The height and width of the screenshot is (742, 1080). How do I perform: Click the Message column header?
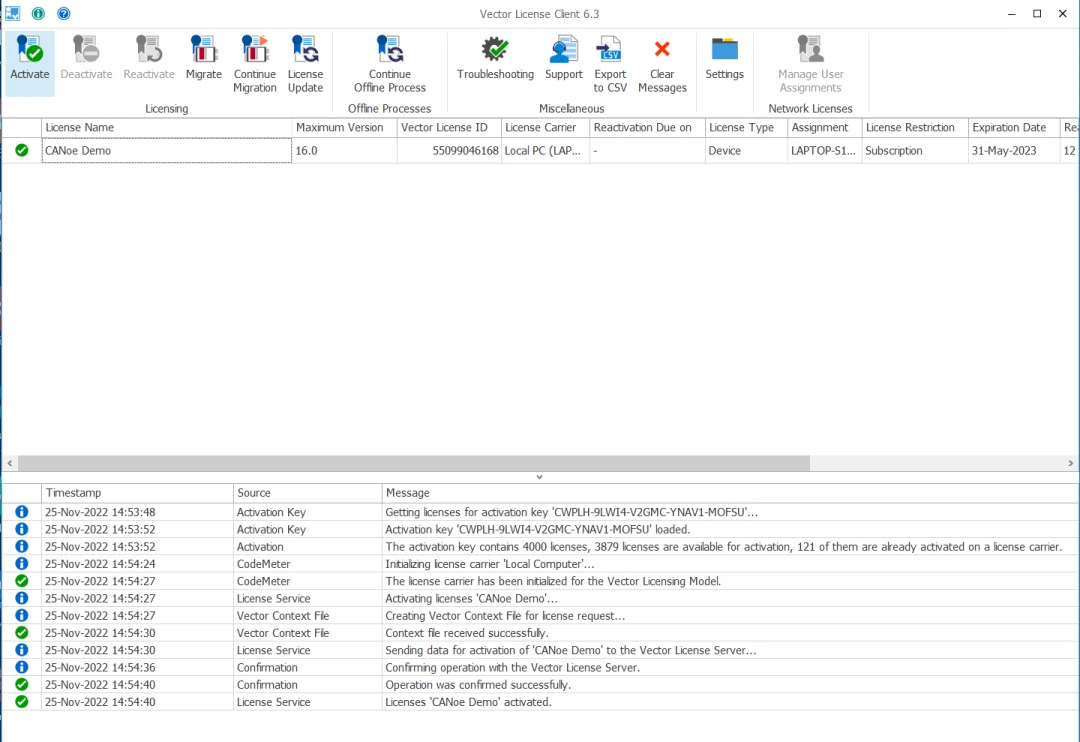[730, 493]
